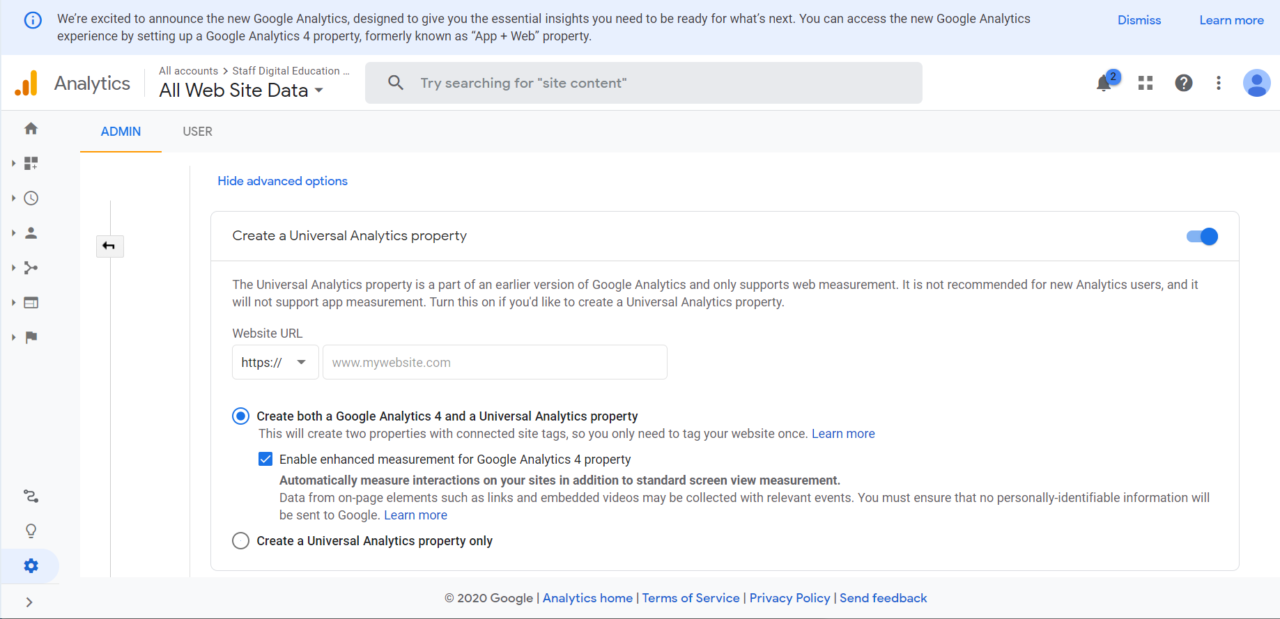
Task: Select the Attribution icon near bottom sidebar
Action: [30, 495]
